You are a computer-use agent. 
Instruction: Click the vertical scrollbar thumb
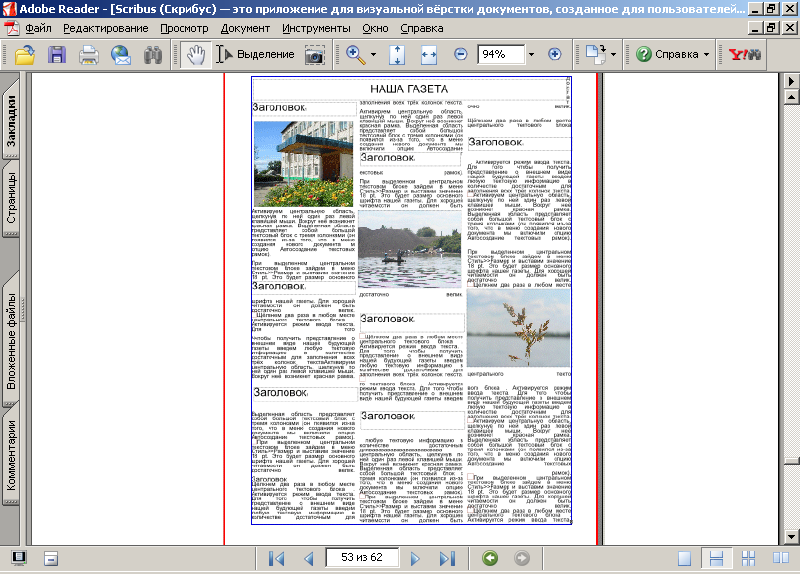(791, 461)
